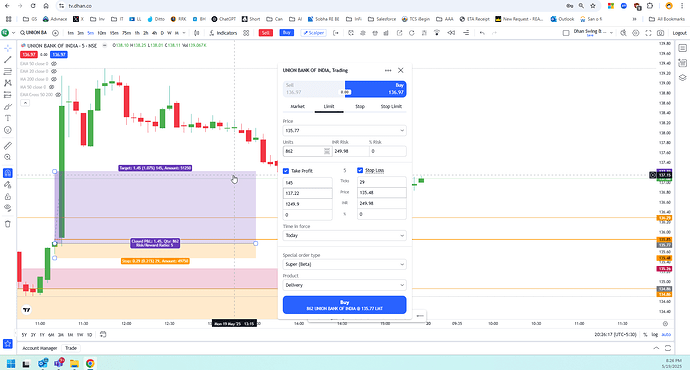Select the text annotation tool

pyautogui.click(x=7, y=118)
